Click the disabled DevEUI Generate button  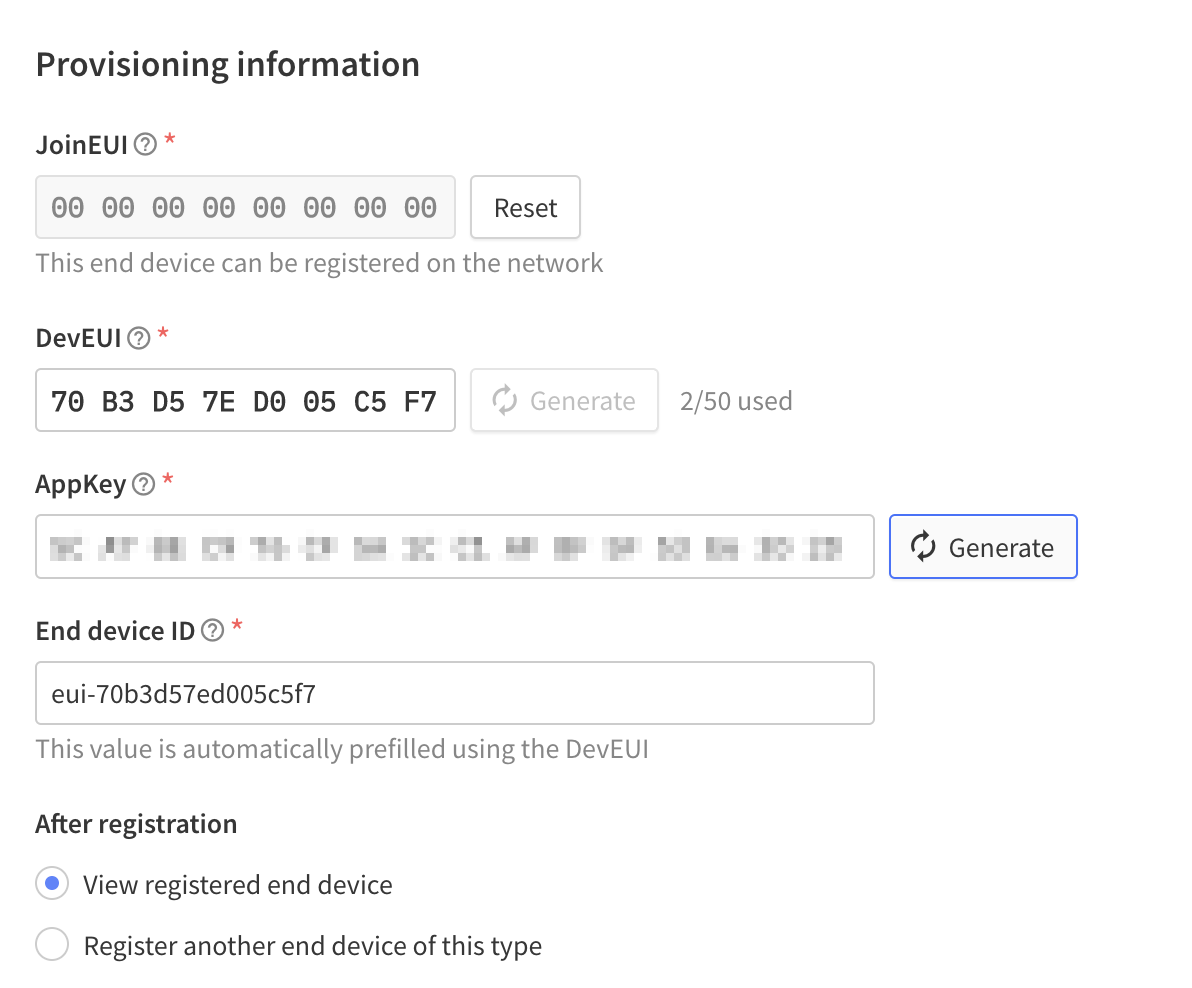[564, 401]
